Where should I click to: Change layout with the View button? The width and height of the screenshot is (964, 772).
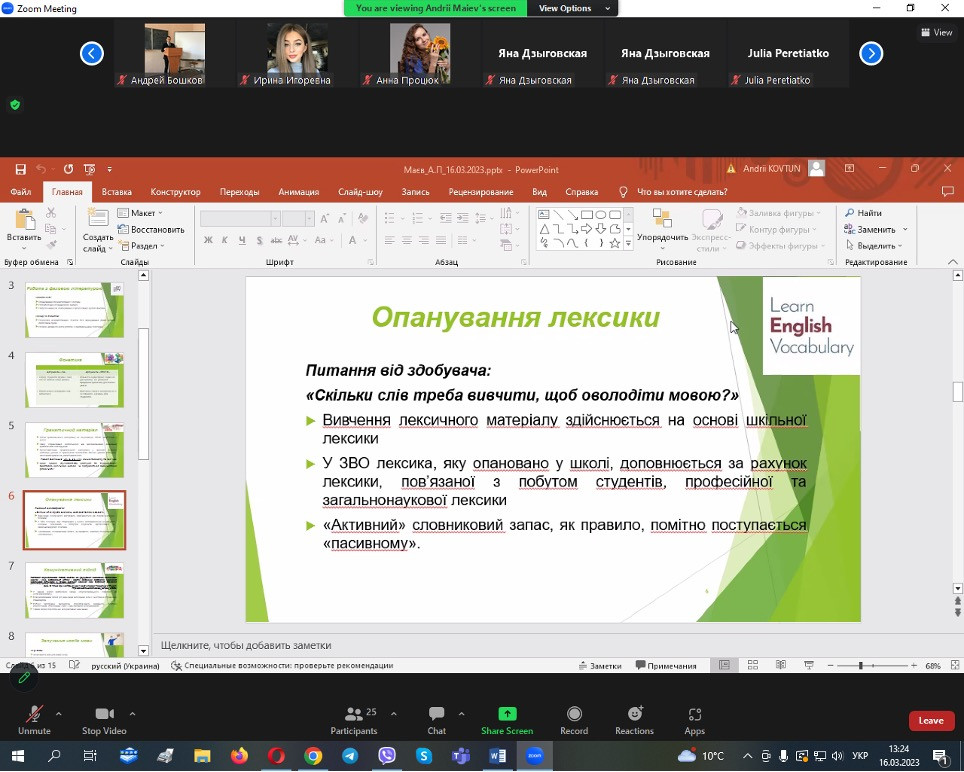[x=936, y=32]
